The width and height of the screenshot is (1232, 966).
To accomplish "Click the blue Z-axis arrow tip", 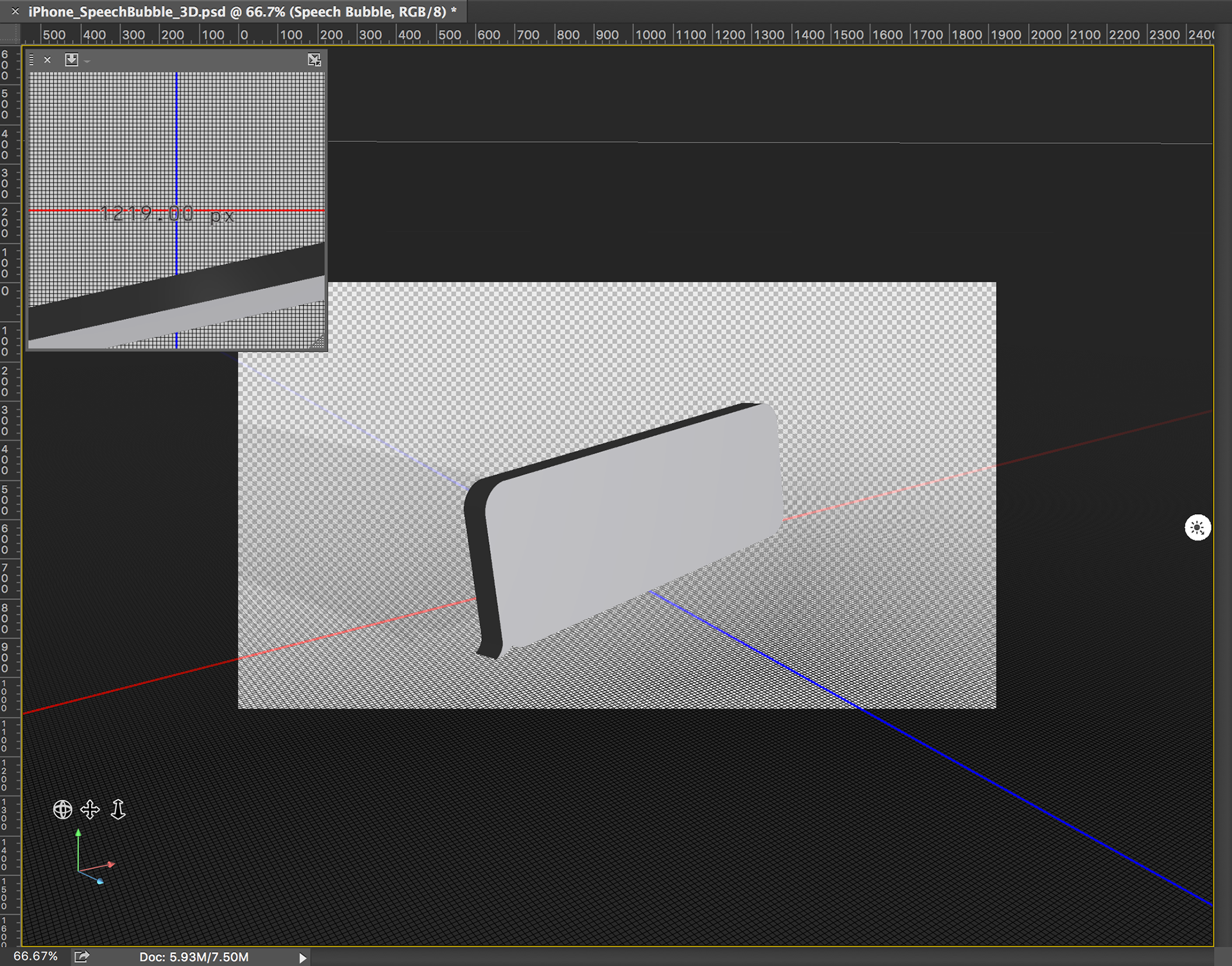I will pyautogui.click(x=100, y=882).
